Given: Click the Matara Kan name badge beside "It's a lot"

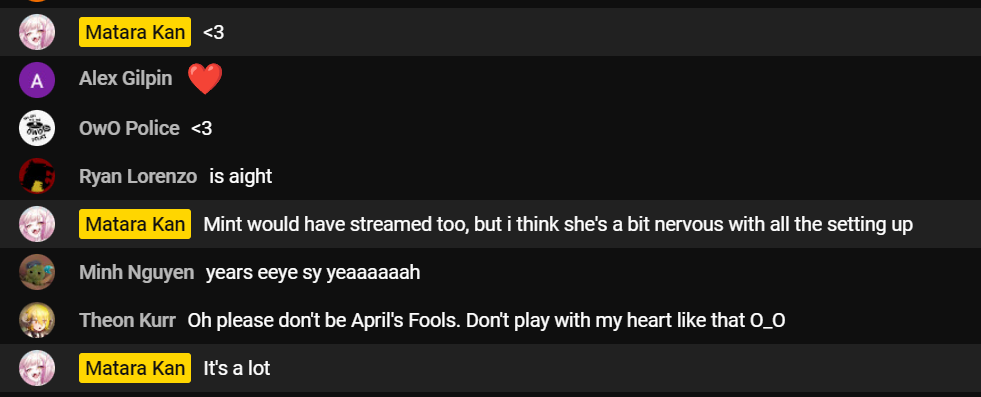Looking at the screenshot, I should [135, 368].
